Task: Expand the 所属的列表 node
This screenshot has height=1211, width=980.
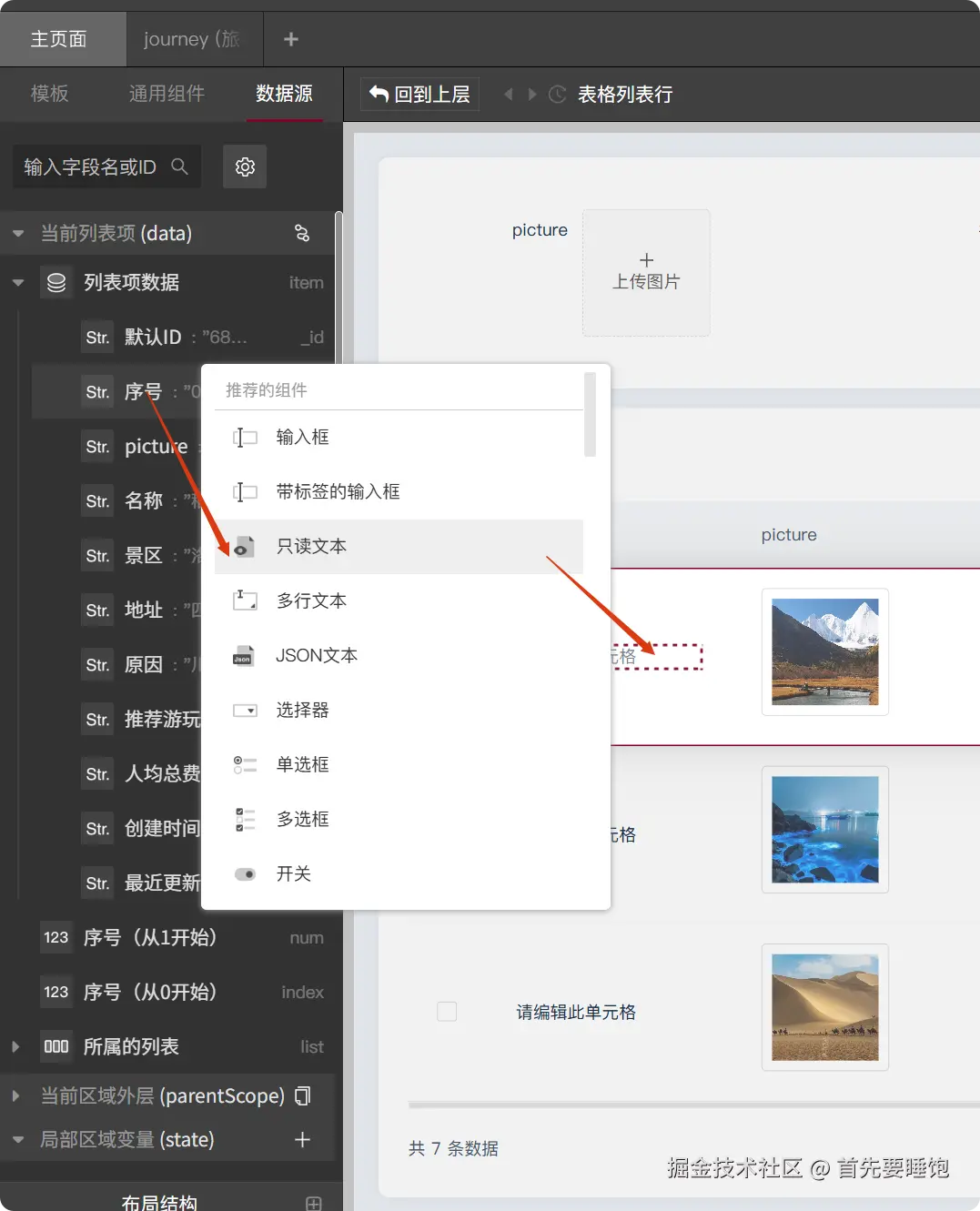Action: 15,1046
